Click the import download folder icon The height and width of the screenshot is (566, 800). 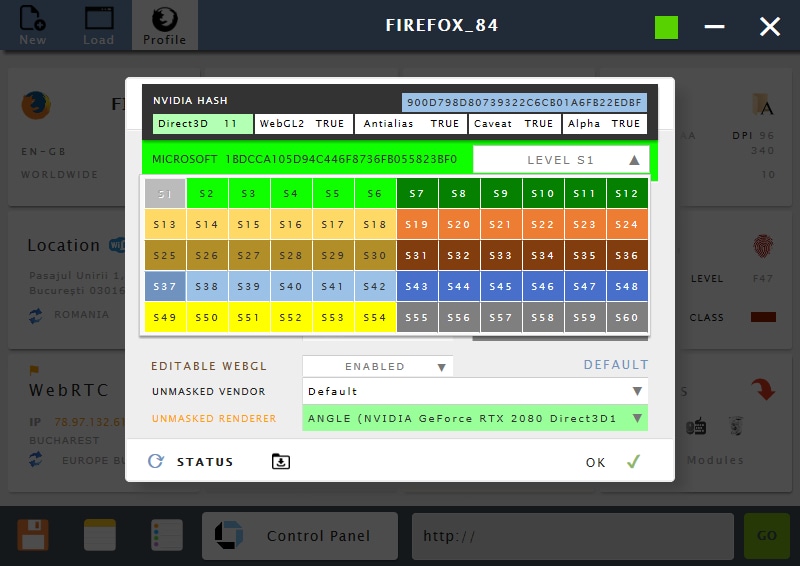pos(281,461)
